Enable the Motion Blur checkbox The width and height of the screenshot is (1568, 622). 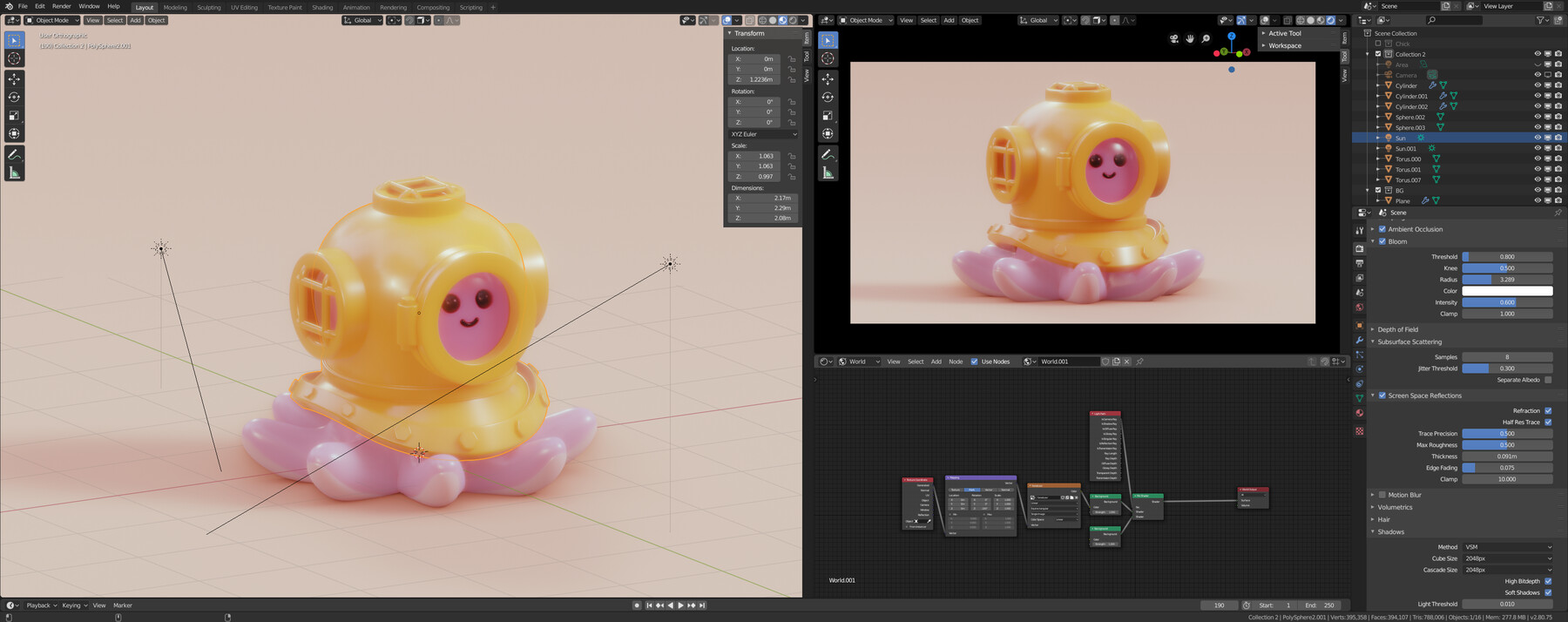click(1382, 495)
